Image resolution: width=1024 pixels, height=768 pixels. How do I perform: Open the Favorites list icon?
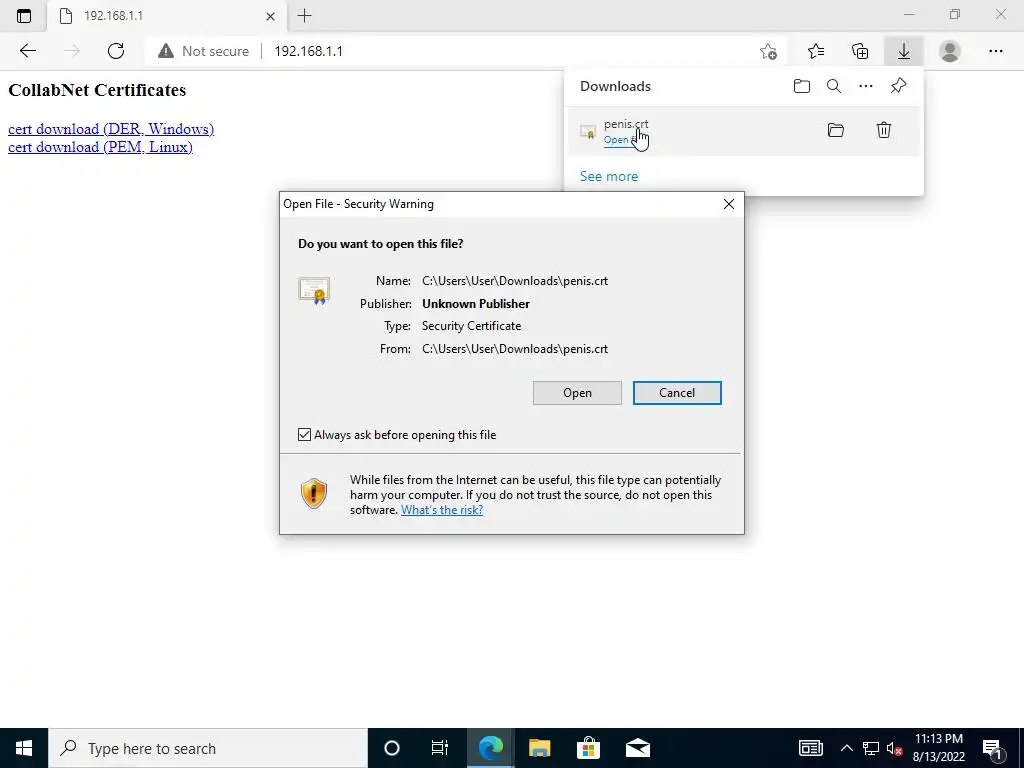click(x=816, y=51)
